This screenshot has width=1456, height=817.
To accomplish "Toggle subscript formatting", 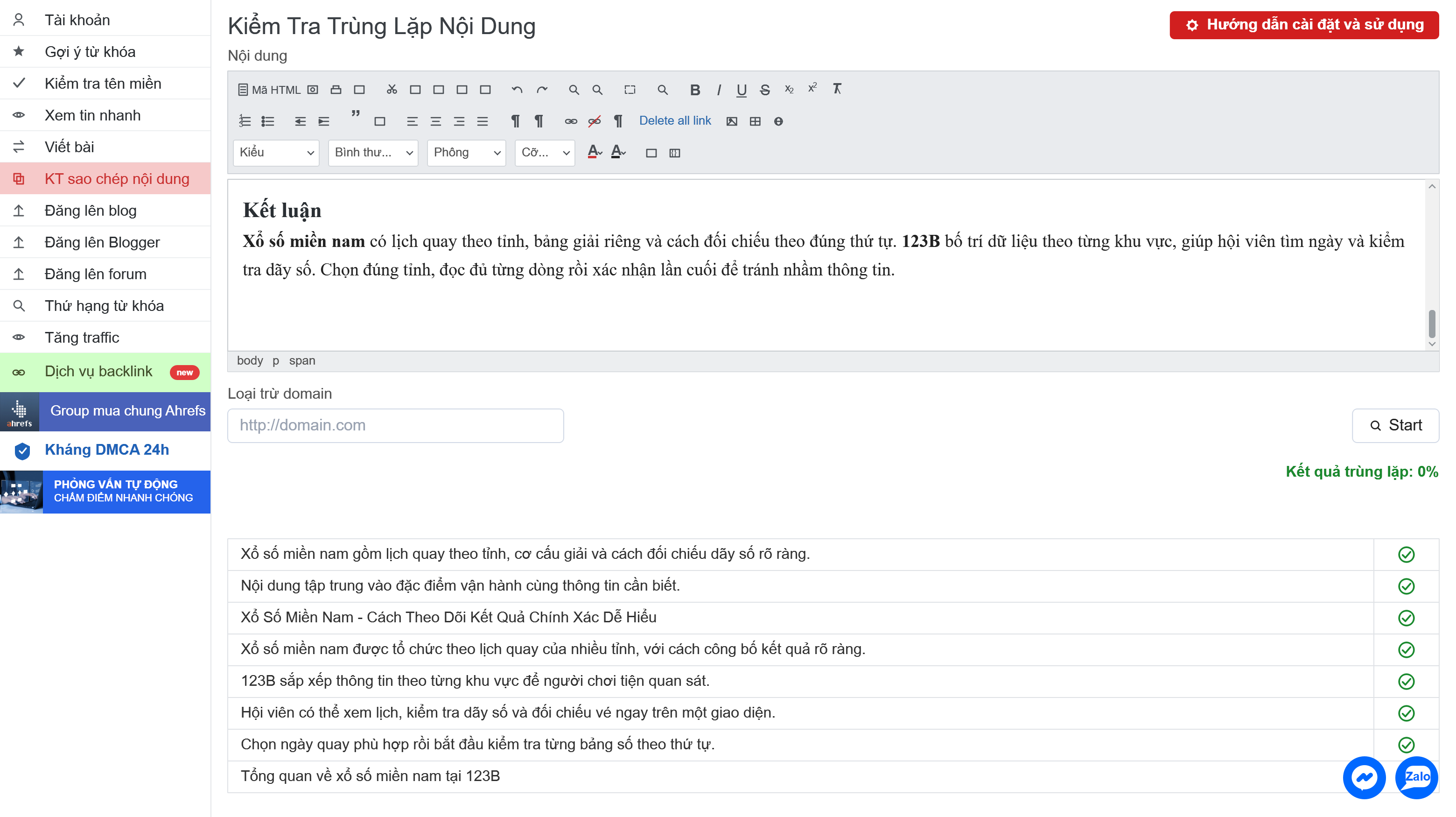I will click(789, 89).
